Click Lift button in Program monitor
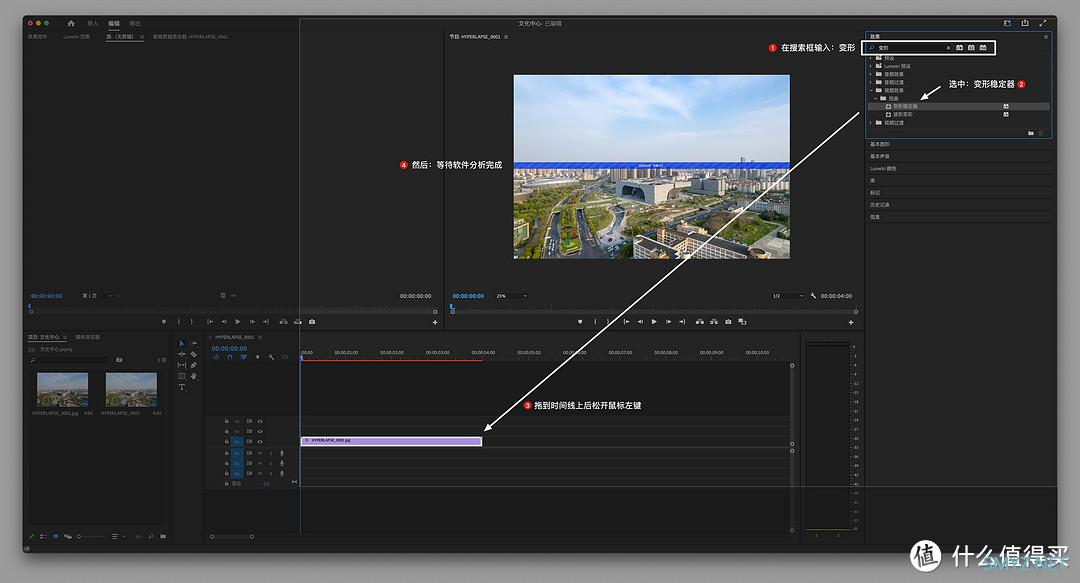The image size is (1080, 583). 700,322
